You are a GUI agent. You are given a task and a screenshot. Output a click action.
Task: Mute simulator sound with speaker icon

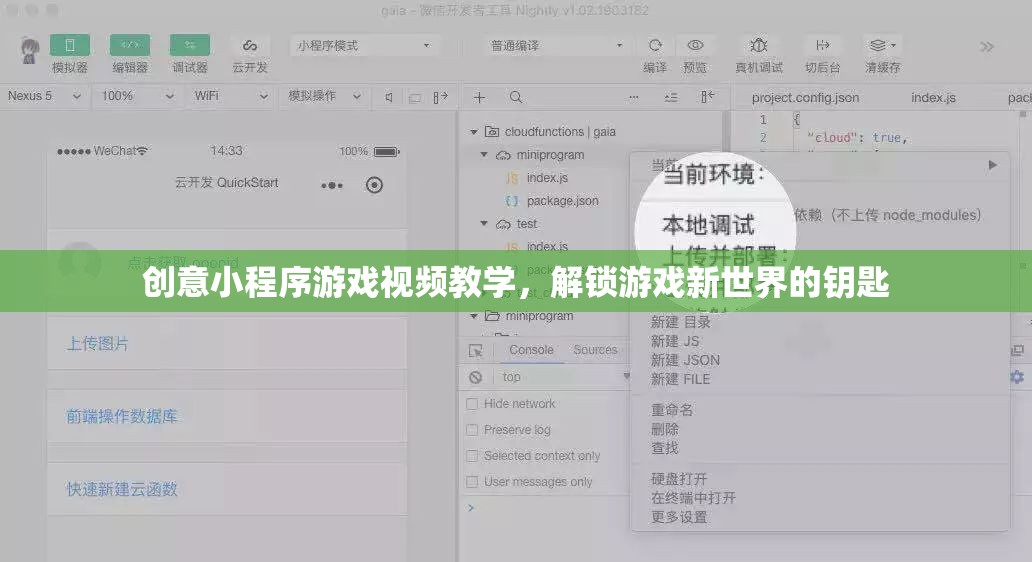[x=389, y=97]
